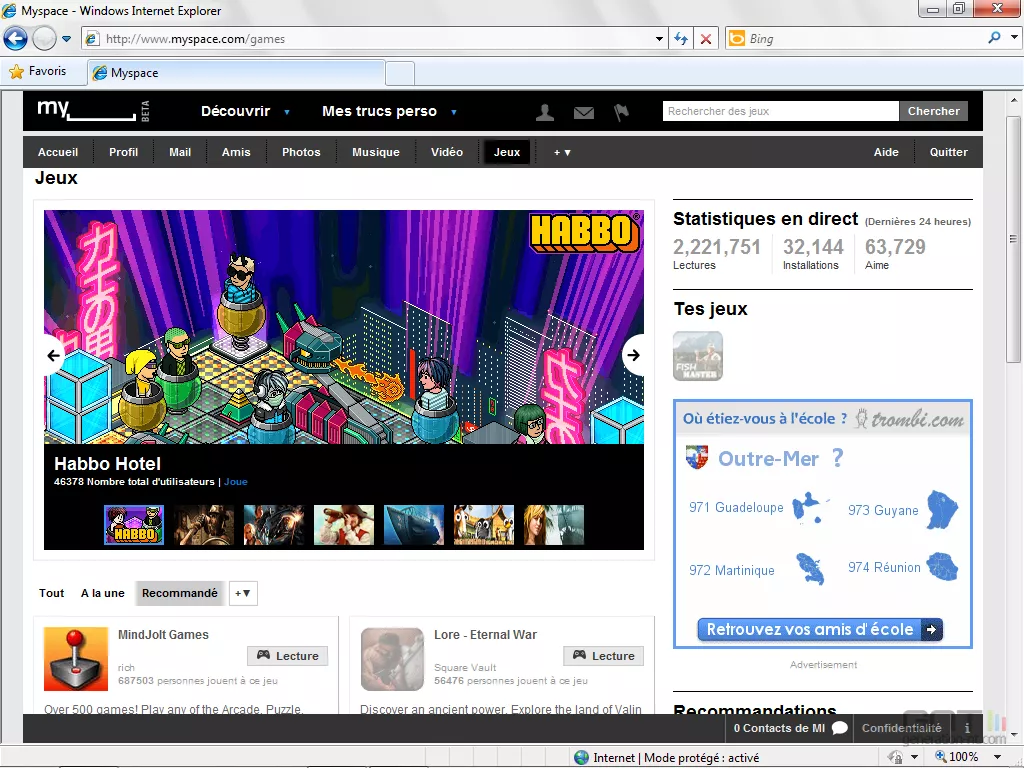Open the recent pages dropdown arrow

[67, 39]
